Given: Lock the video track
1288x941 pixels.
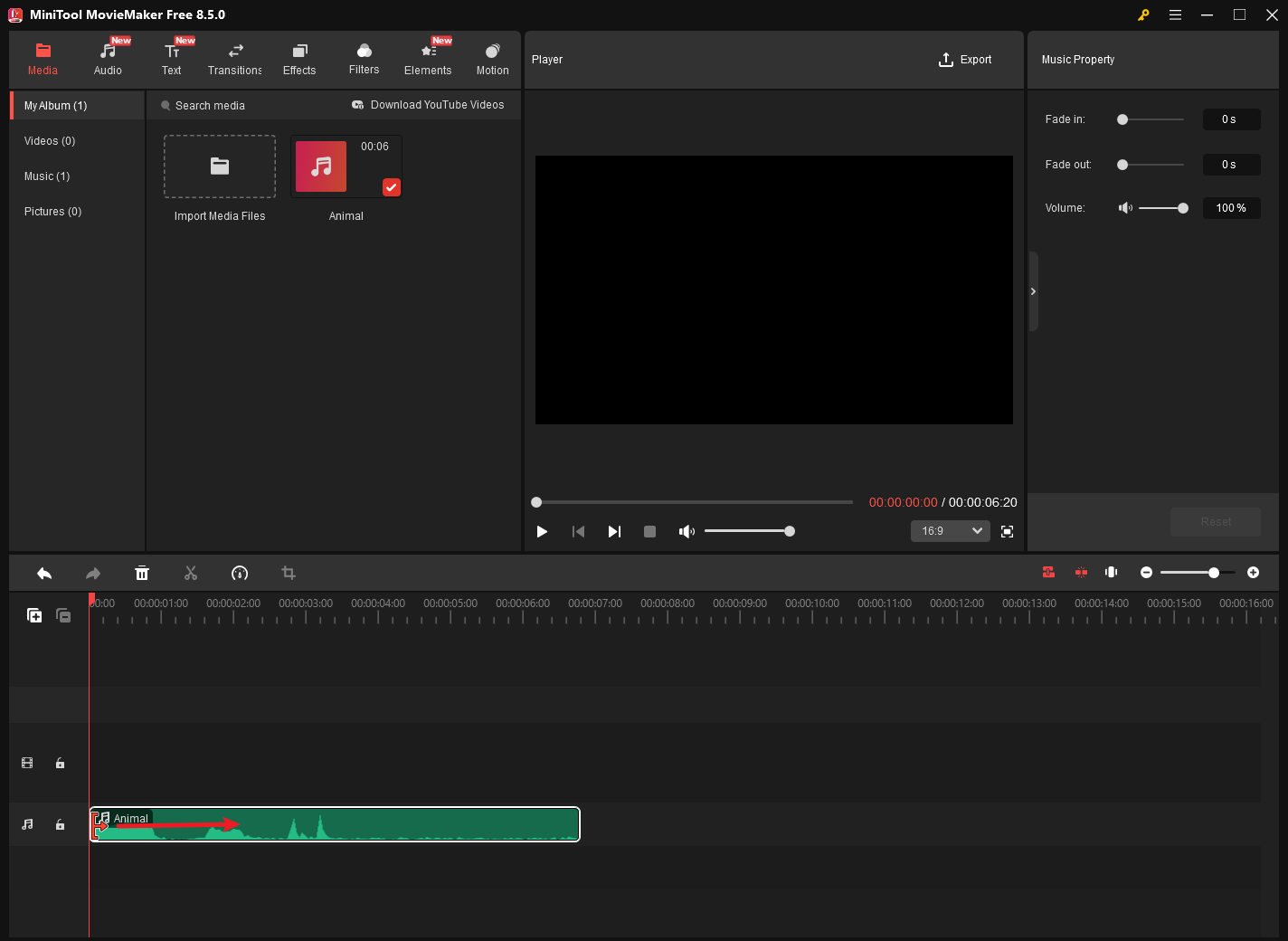Looking at the screenshot, I should tap(60, 763).
